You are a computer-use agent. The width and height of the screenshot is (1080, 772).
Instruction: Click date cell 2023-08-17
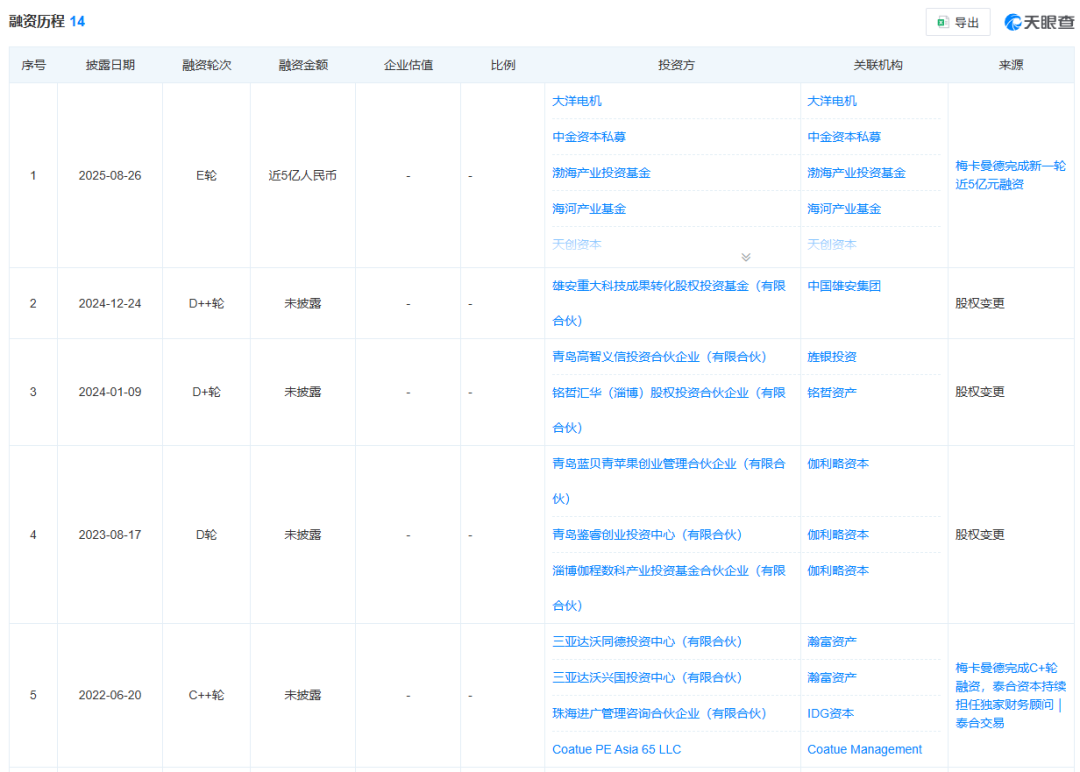110,534
